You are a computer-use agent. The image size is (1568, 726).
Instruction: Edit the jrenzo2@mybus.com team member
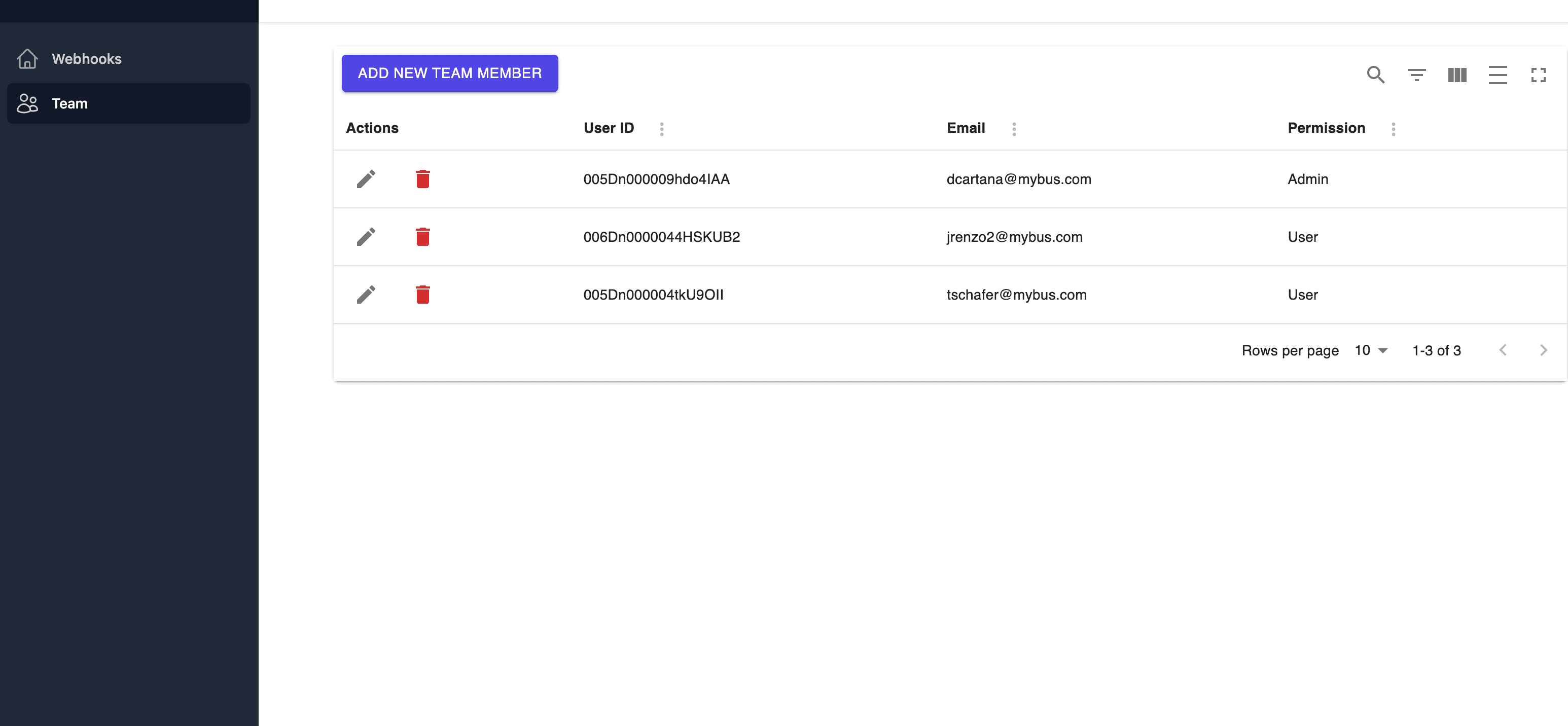[x=366, y=237]
